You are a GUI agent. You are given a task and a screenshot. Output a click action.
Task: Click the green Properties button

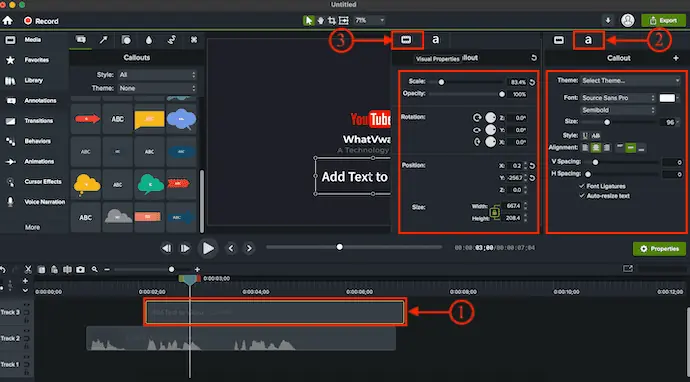point(659,249)
